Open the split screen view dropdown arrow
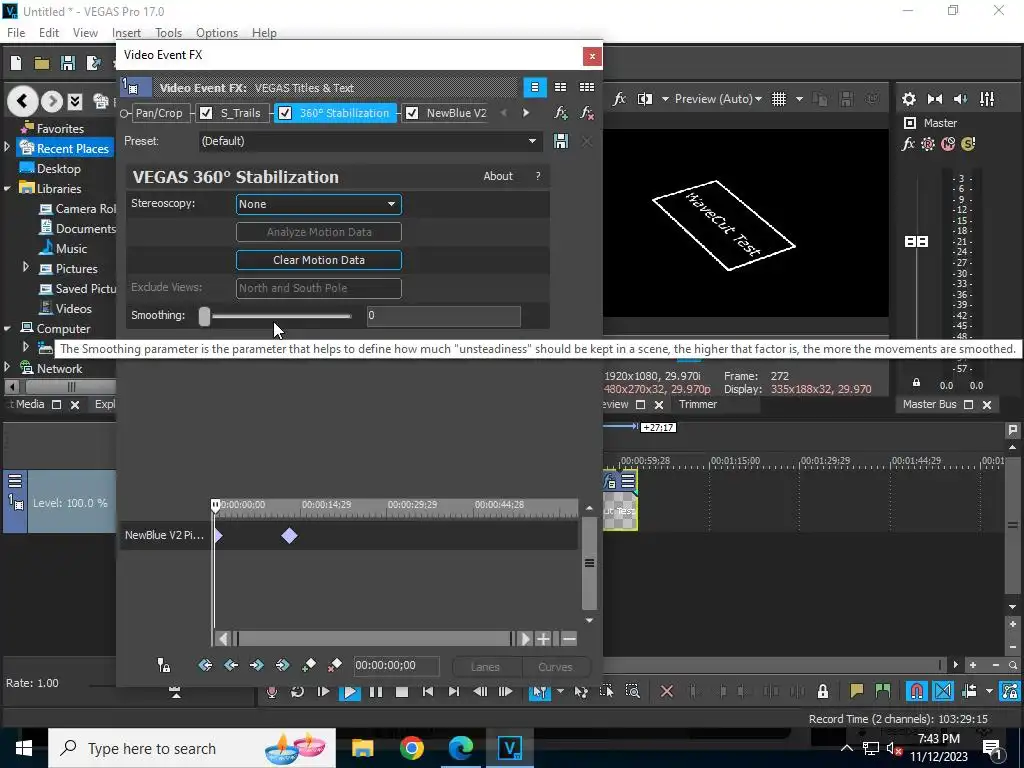Screen dimensions: 1024x768 point(665,99)
